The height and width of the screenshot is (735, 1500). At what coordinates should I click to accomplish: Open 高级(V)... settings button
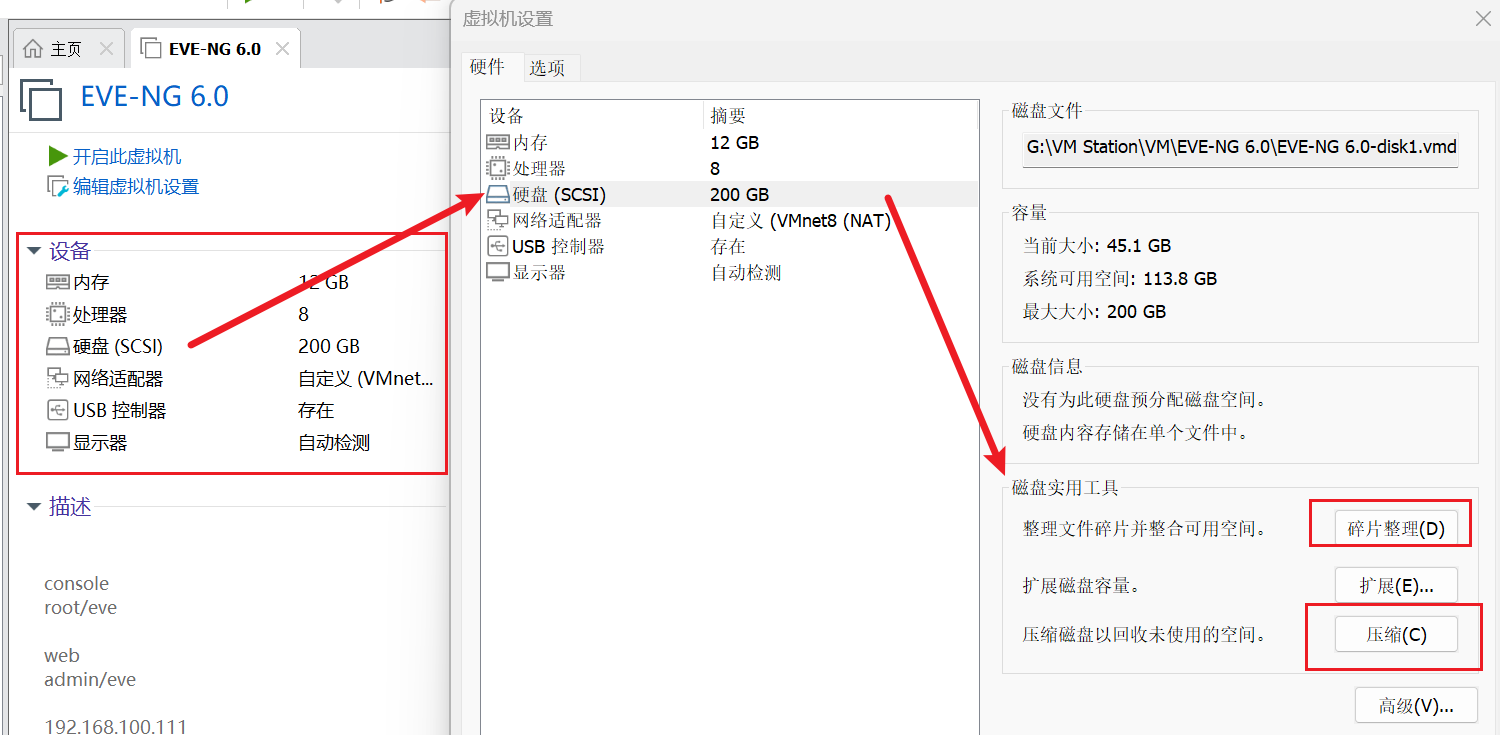pos(1416,705)
